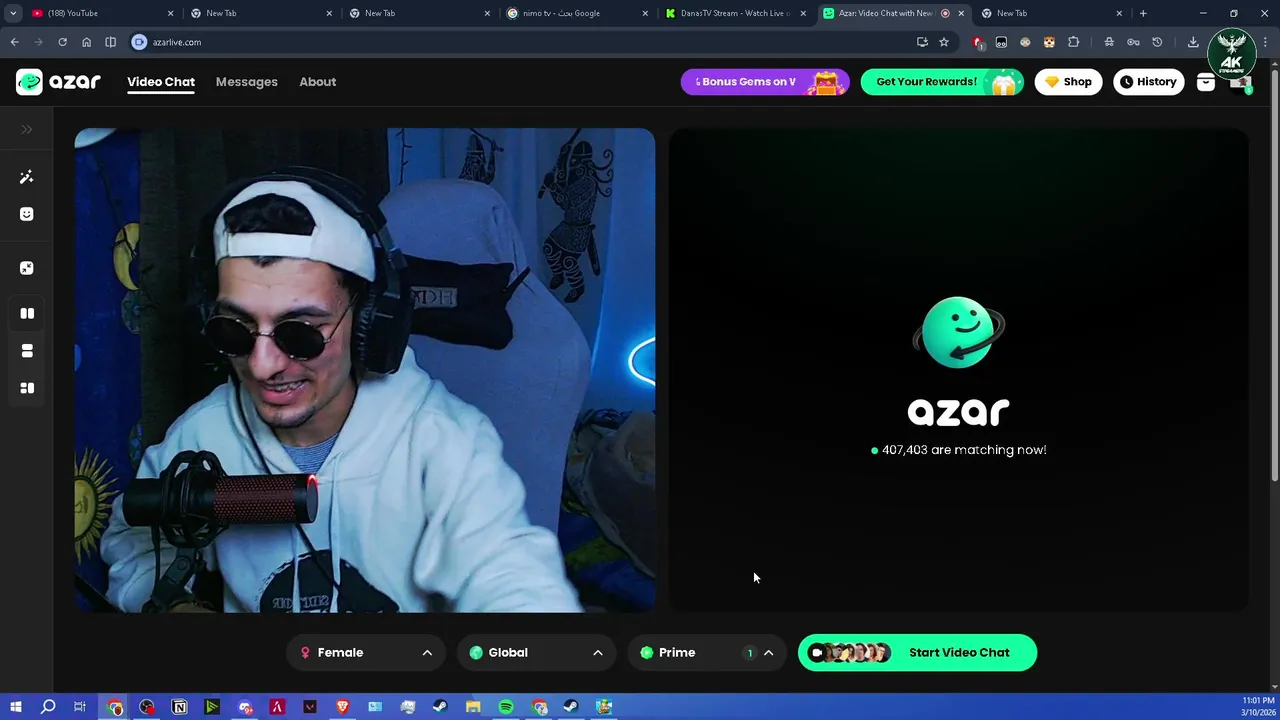This screenshot has height=720, width=1280.
Task: Open Notion from the taskbar
Action: point(180,707)
